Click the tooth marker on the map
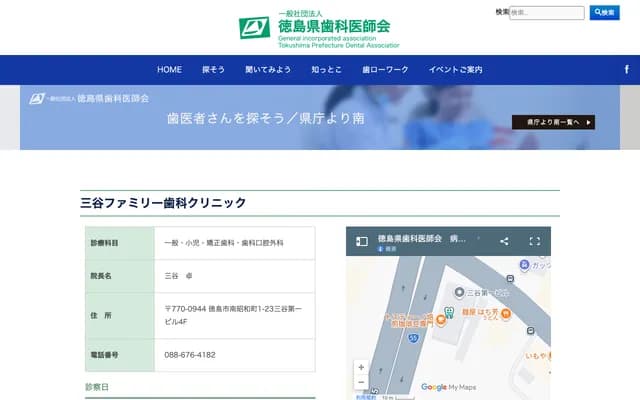 pyautogui.click(x=449, y=313)
